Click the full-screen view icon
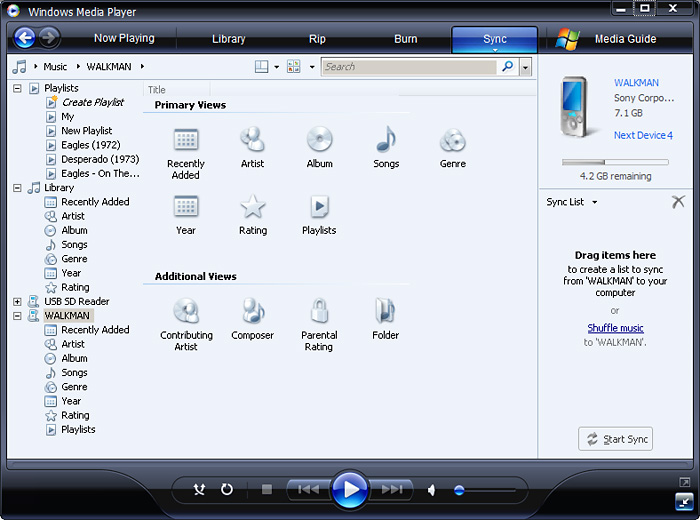 684,482
